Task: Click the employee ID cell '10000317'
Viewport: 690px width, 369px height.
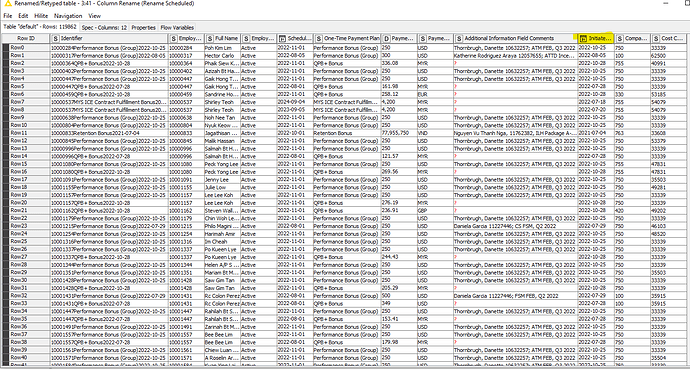Action: tap(186, 55)
